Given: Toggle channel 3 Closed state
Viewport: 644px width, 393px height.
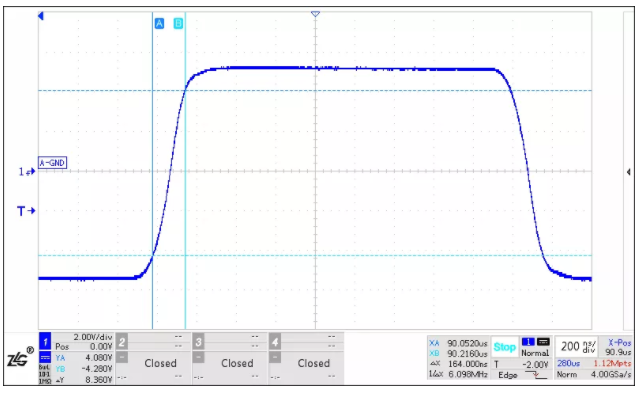Looking at the screenshot, I should click(x=237, y=363).
